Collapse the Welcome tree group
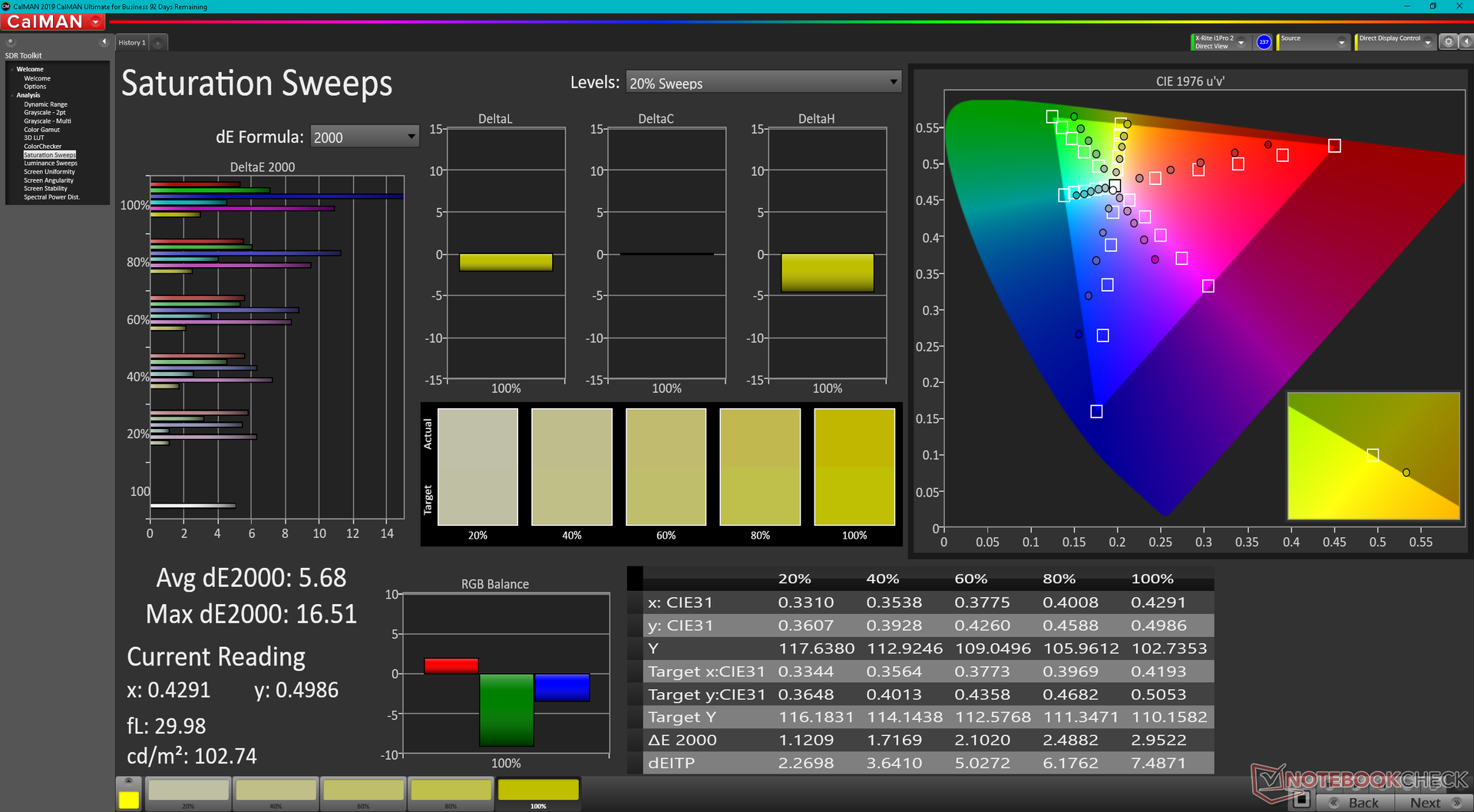 pos(12,69)
